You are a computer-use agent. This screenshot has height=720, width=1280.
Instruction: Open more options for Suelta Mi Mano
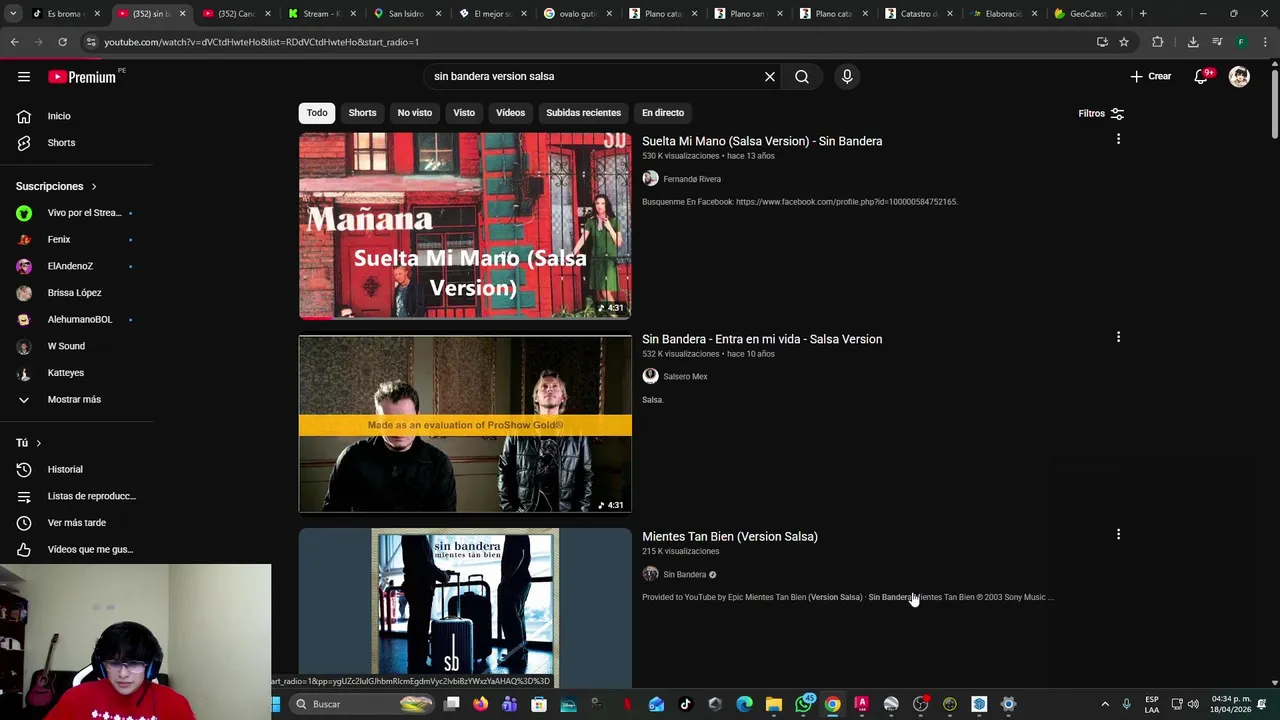(x=1118, y=139)
